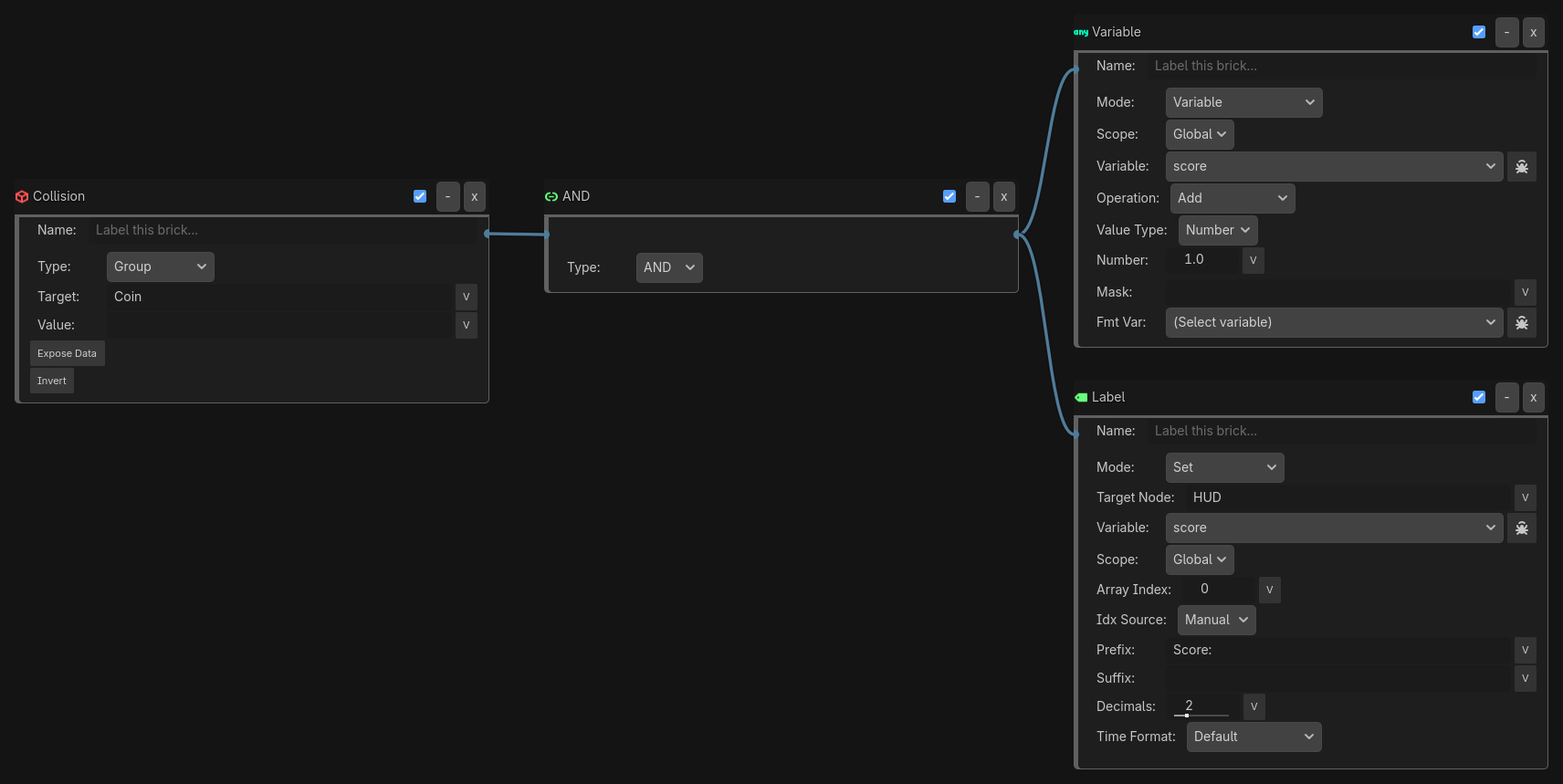
Task: Open Label brick Scope Global dropdown
Action: coord(1200,559)
